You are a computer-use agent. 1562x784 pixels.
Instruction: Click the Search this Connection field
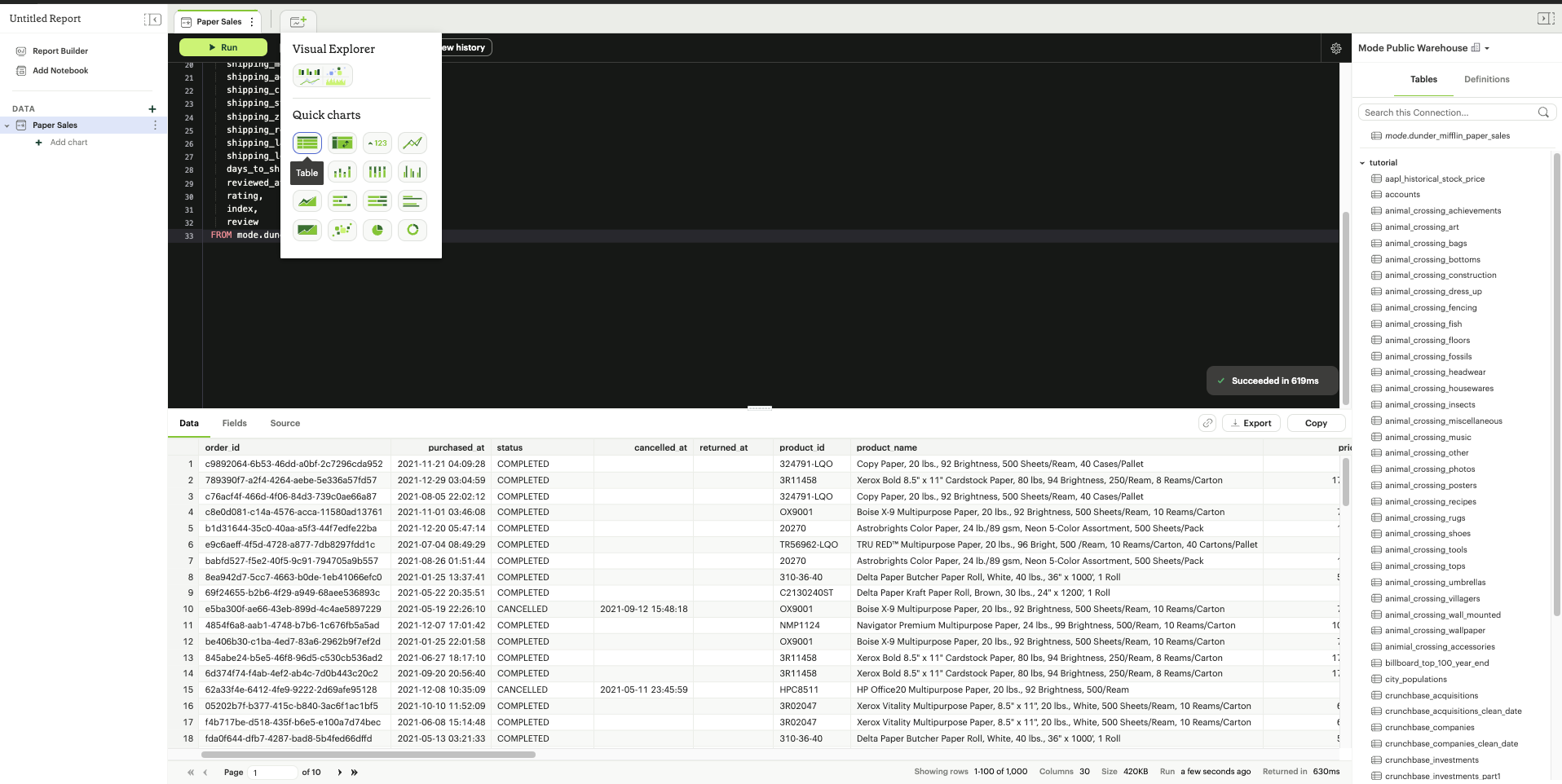[1448, 112]
